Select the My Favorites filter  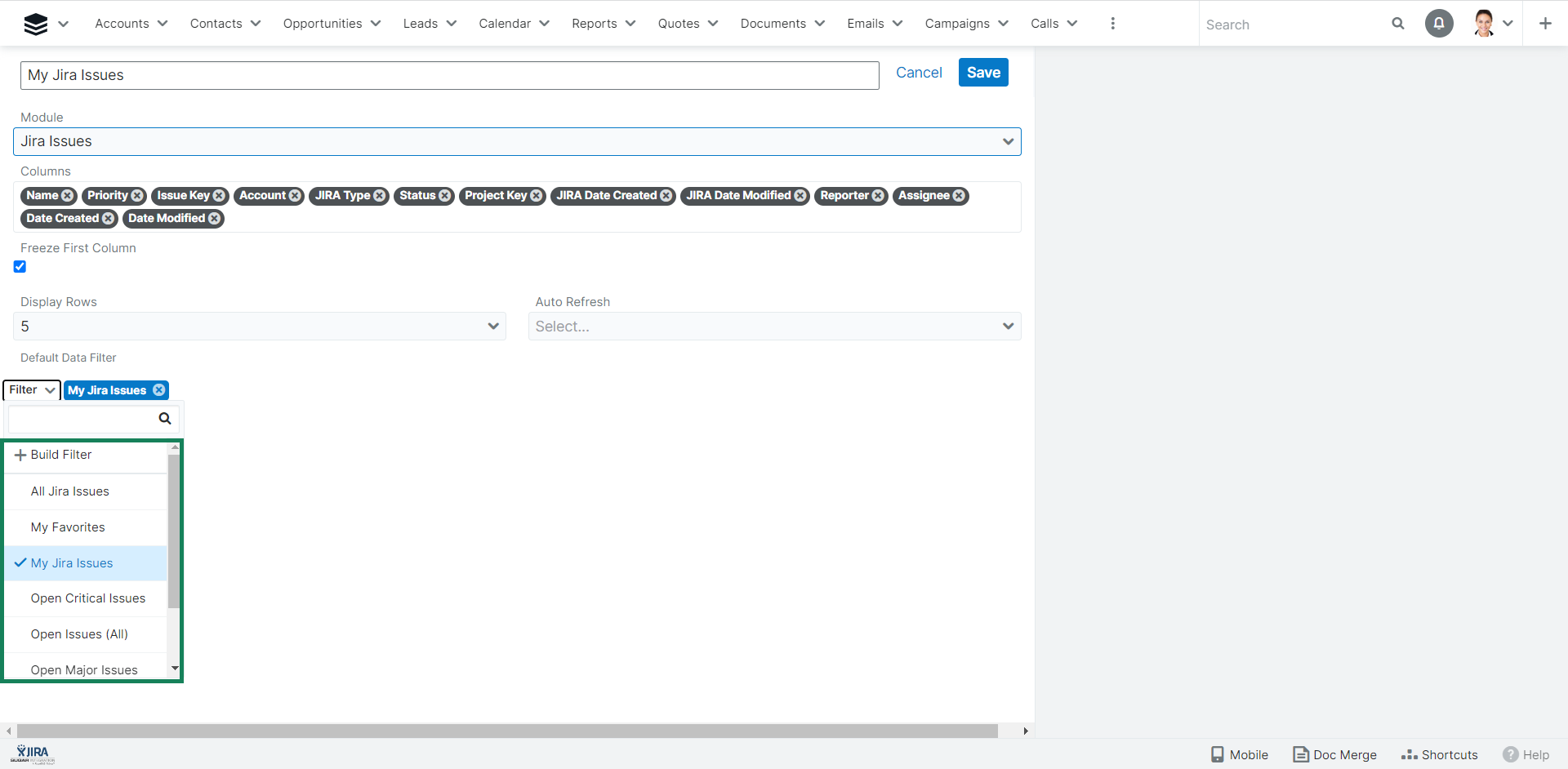pyautogui.click(x=86, y=527)
